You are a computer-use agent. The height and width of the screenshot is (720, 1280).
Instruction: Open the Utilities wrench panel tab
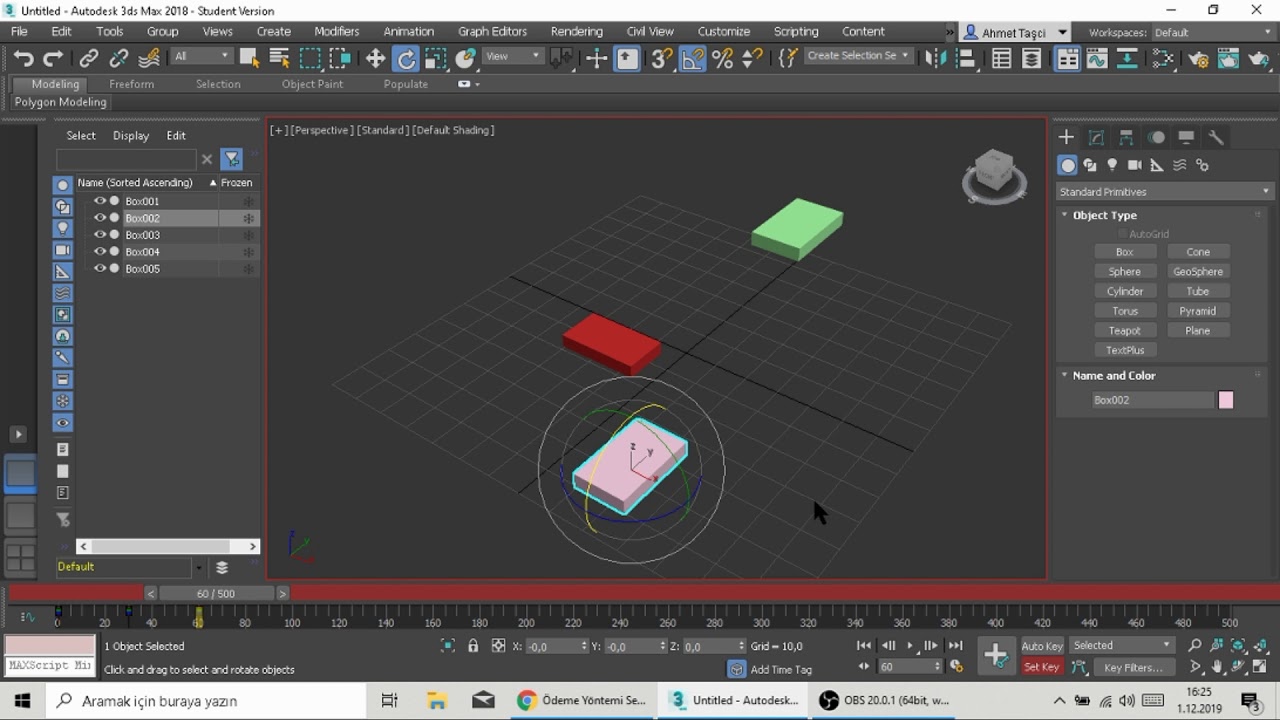coord(1216,138)
